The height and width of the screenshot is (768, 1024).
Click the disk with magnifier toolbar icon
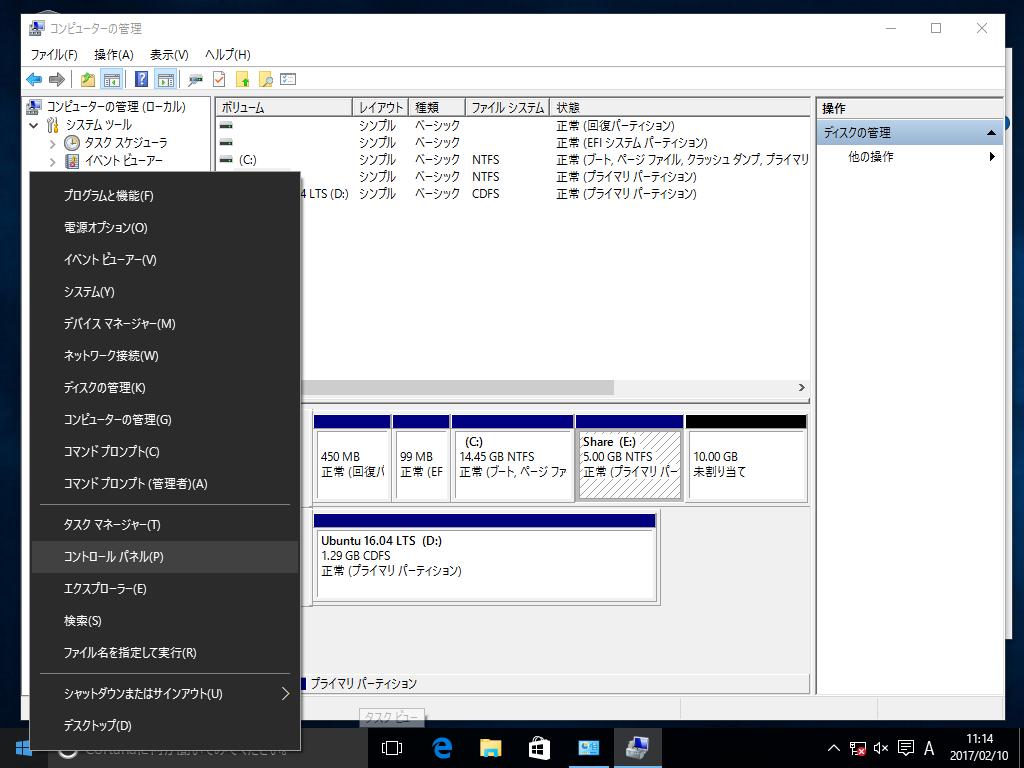195,80
